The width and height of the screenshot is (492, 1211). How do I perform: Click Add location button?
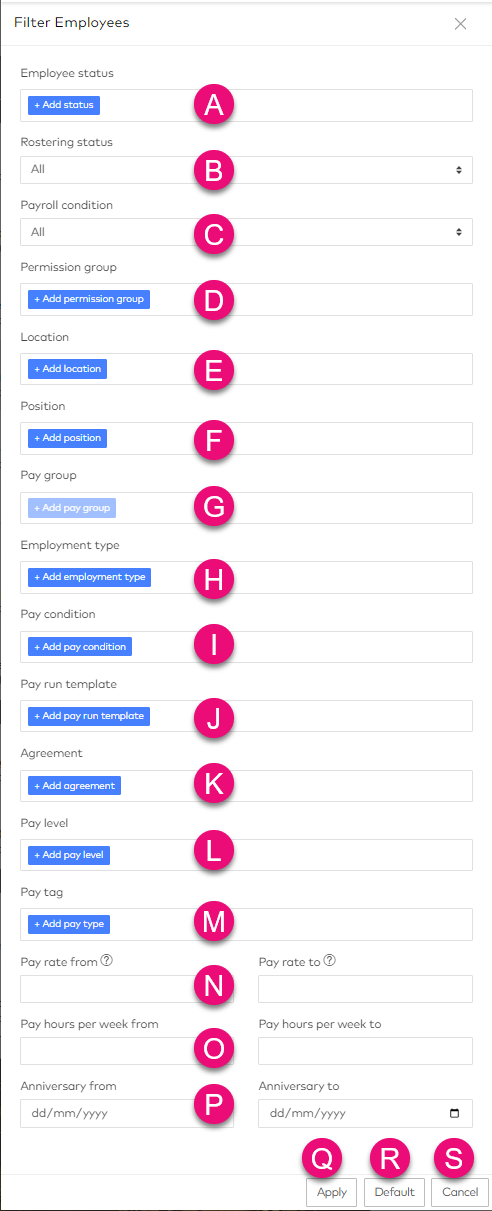point(67,369)
